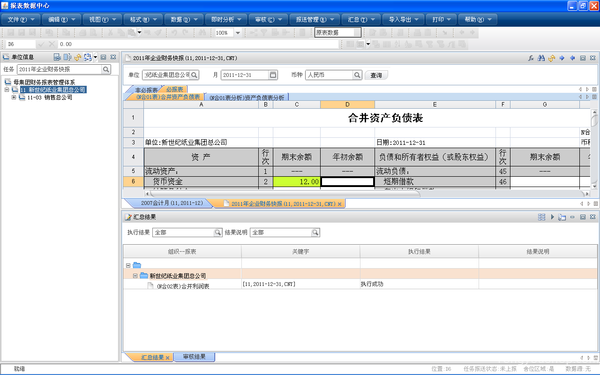The image size is (600, 375).
Task: Open the 文件 menu
Action: (20, 19)
